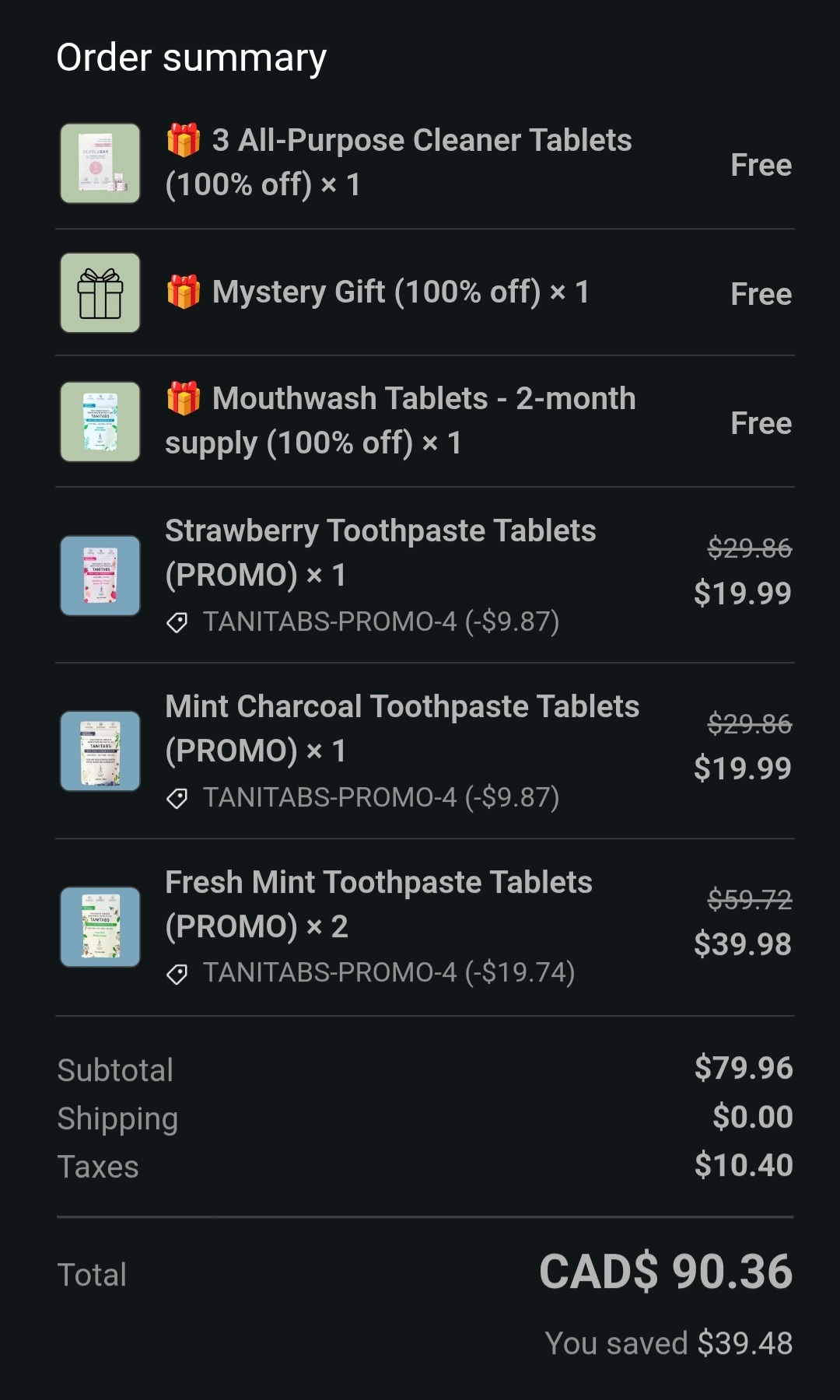
Task: Click the Fresh Mint promo code showing -$19.74
Action: click(x=388, y=972)
